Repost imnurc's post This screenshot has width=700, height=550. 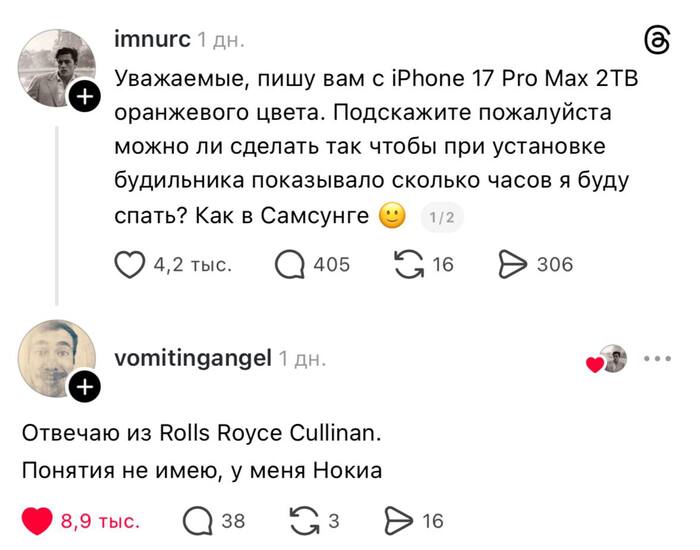410,264
